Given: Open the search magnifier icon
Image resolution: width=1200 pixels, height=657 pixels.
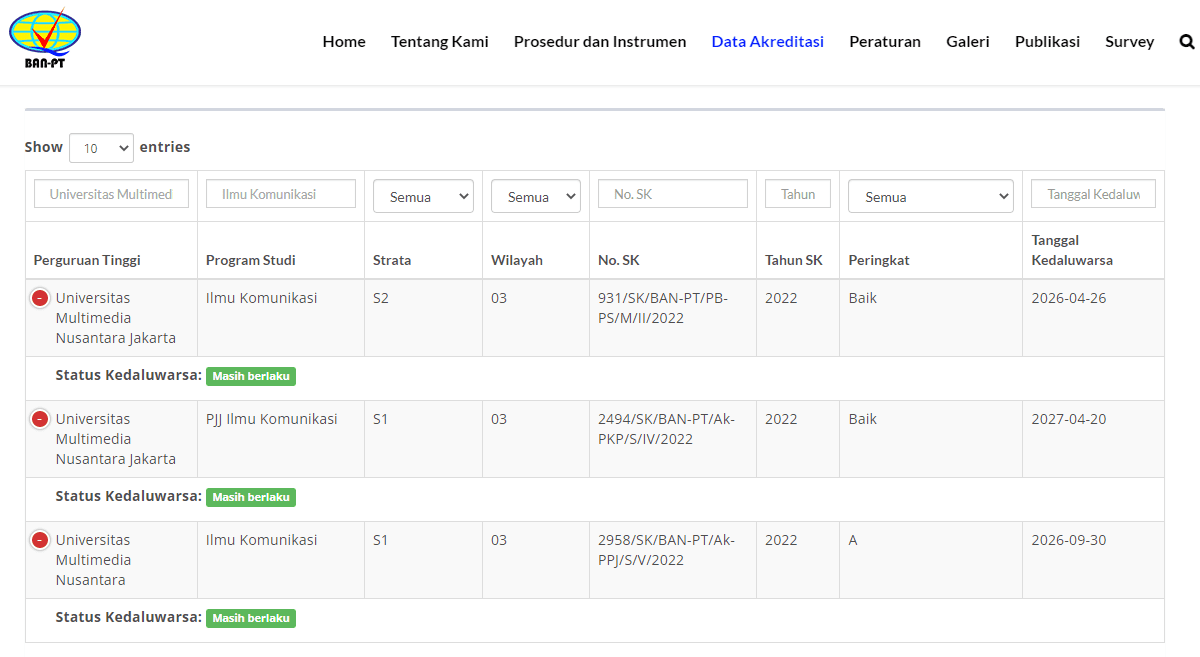Looking at the screenshot, I should (x=1187, y=42).
